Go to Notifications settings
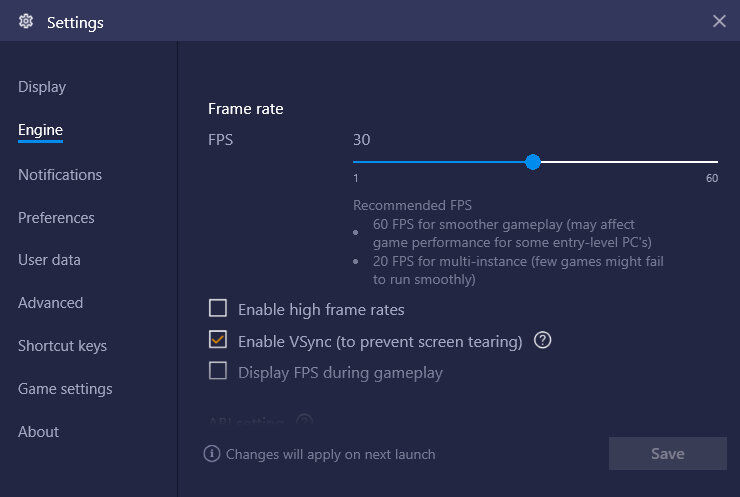The height and width of the screenshot is (497, 740). (x=60, y=175)
